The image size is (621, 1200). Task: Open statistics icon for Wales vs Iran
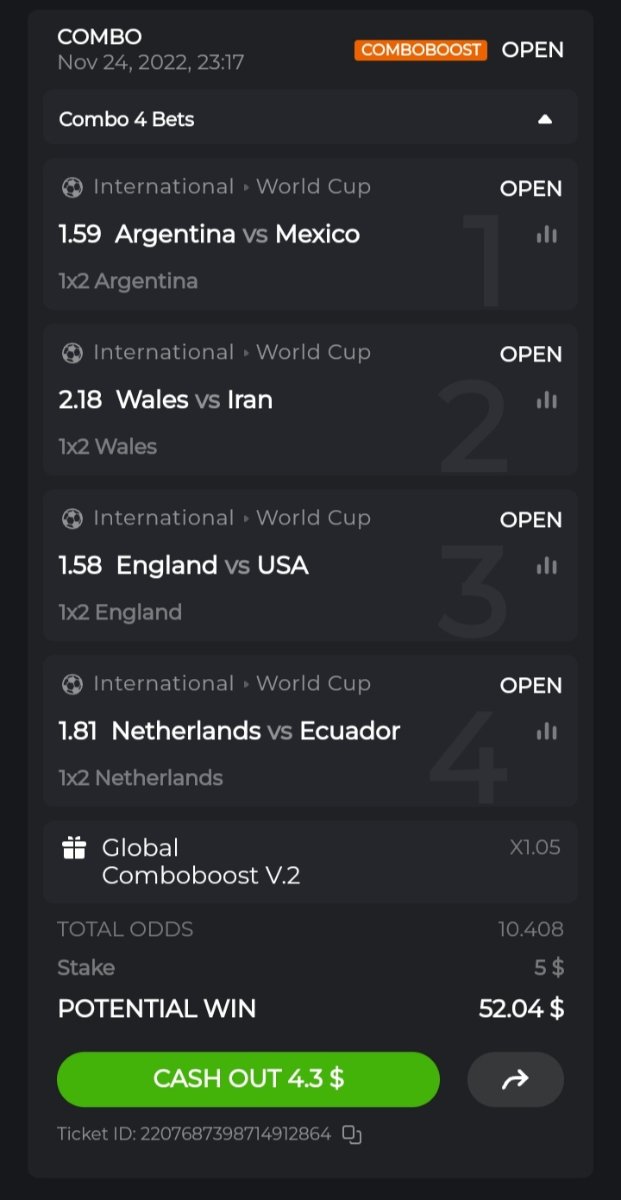[x=546, y=400]
